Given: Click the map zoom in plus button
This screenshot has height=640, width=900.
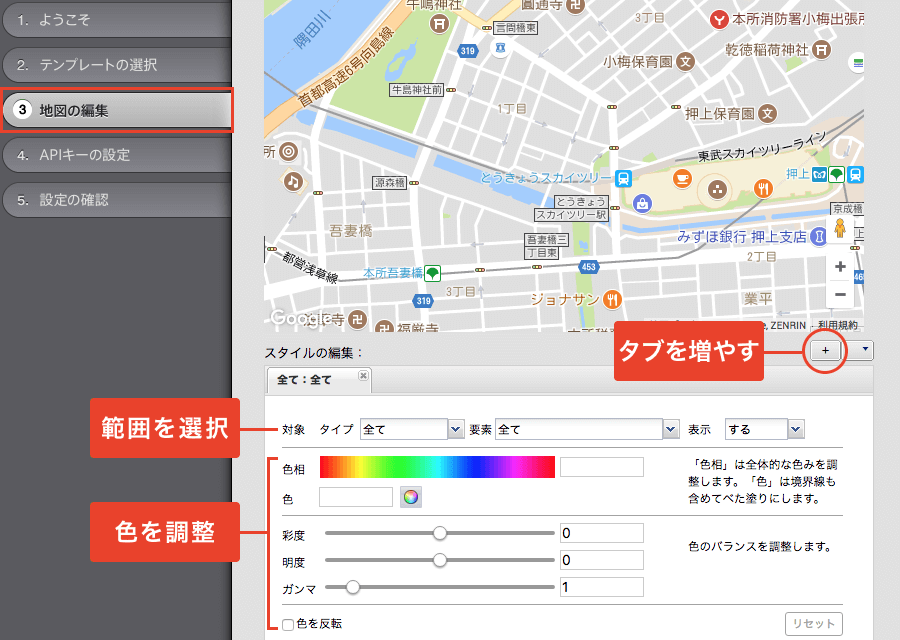Looking at the screenshot, I should 840,267.
